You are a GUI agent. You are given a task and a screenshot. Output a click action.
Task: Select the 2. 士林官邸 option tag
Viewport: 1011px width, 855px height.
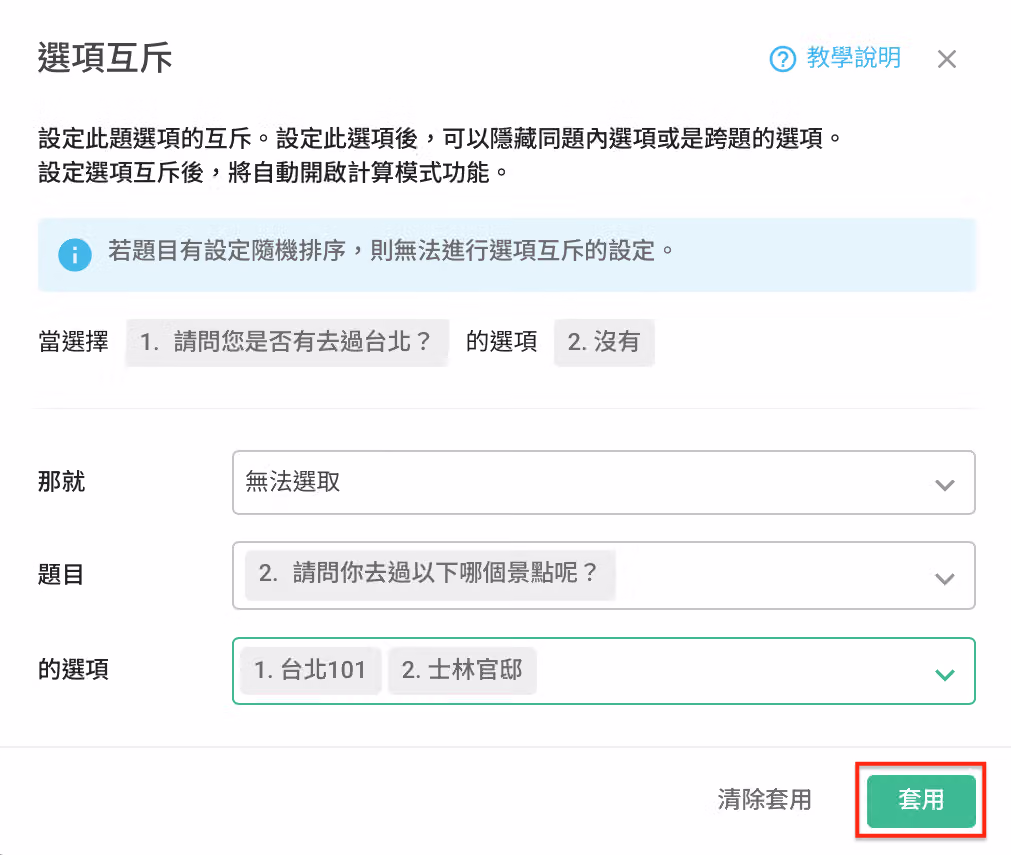pyautogui.click(x=462, y=670)
